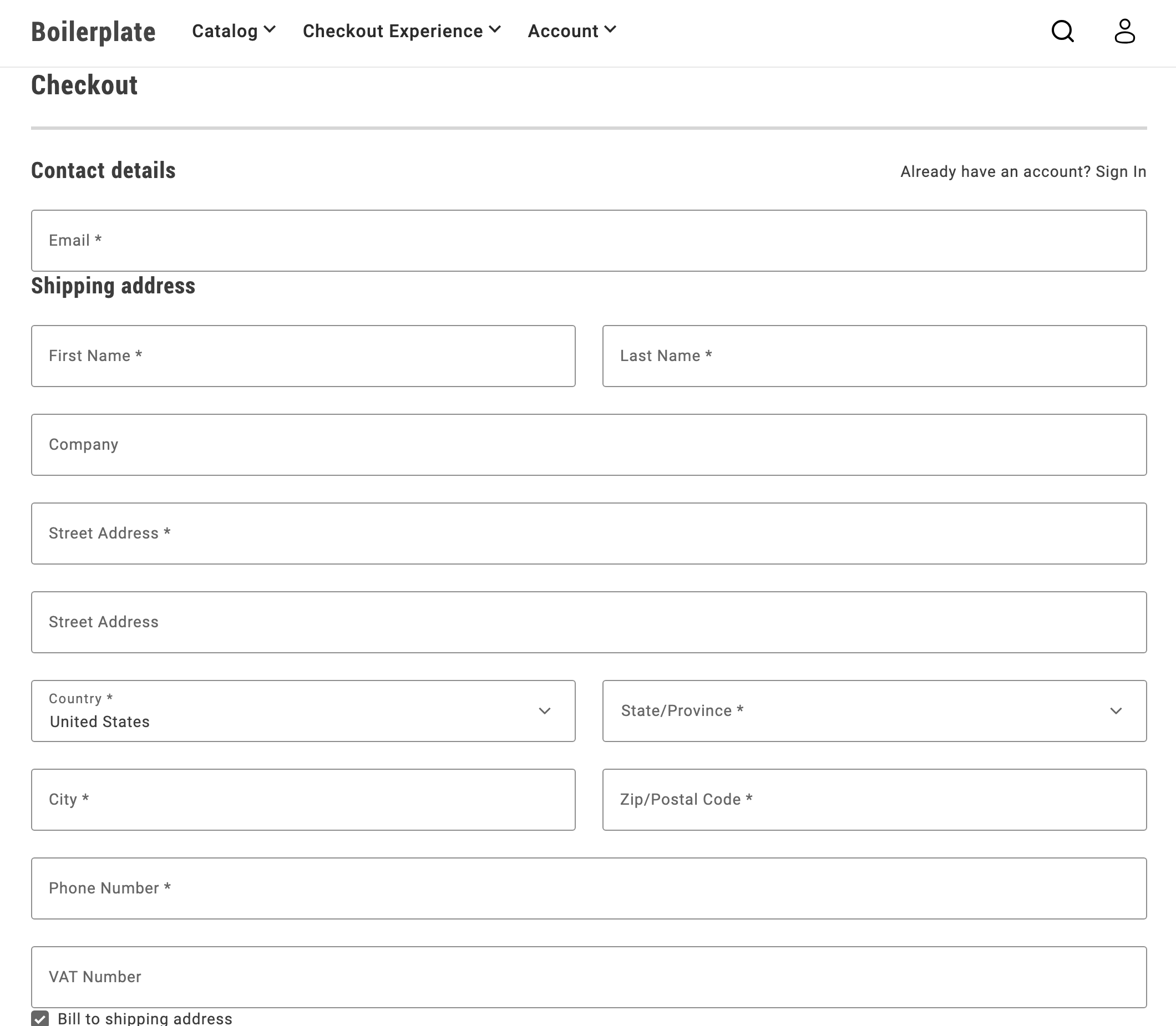1176x1026 pixels.
Task: Click the Checkout page heading
Action: (84, 85)
